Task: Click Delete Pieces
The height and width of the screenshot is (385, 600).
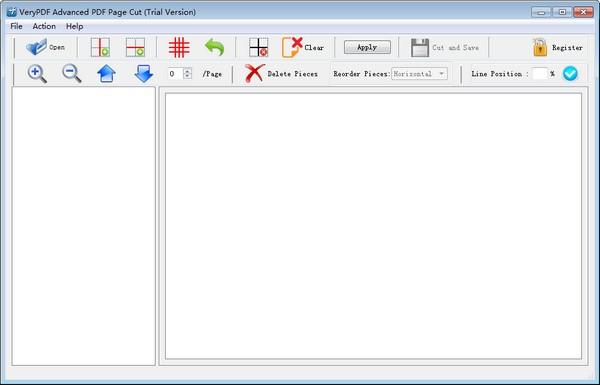Action: pos(281,73)
